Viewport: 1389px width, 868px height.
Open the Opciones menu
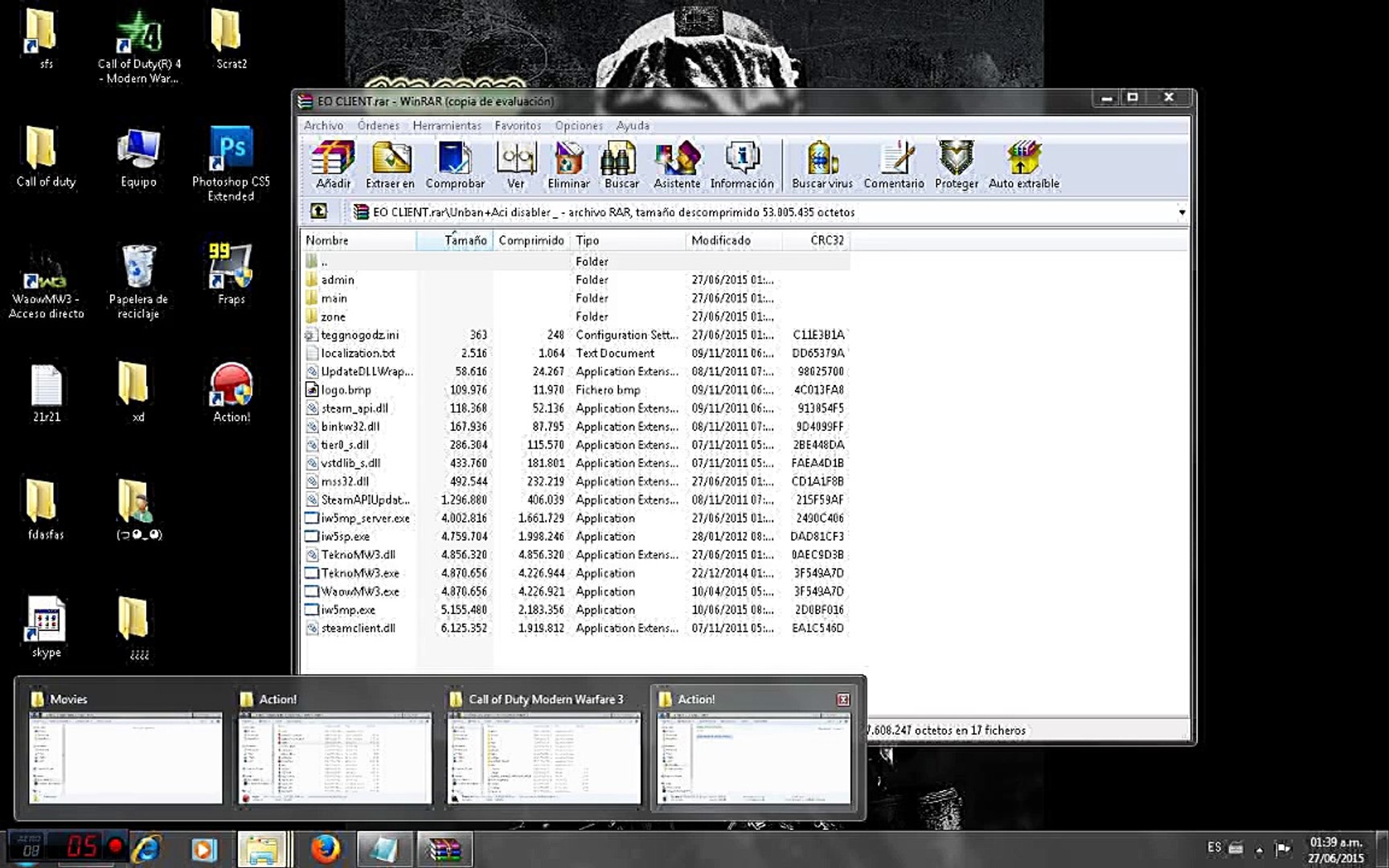tap(579, 125)
